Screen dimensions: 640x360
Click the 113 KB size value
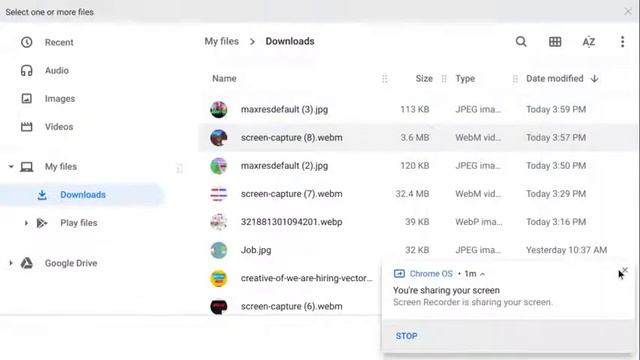click(414, 109)
